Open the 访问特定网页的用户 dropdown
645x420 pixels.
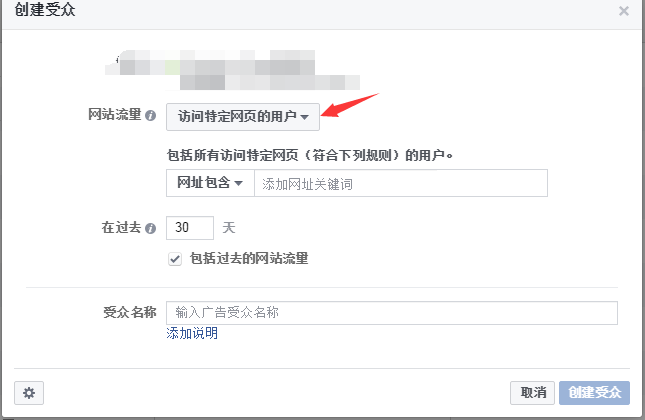tap(243, 117)
